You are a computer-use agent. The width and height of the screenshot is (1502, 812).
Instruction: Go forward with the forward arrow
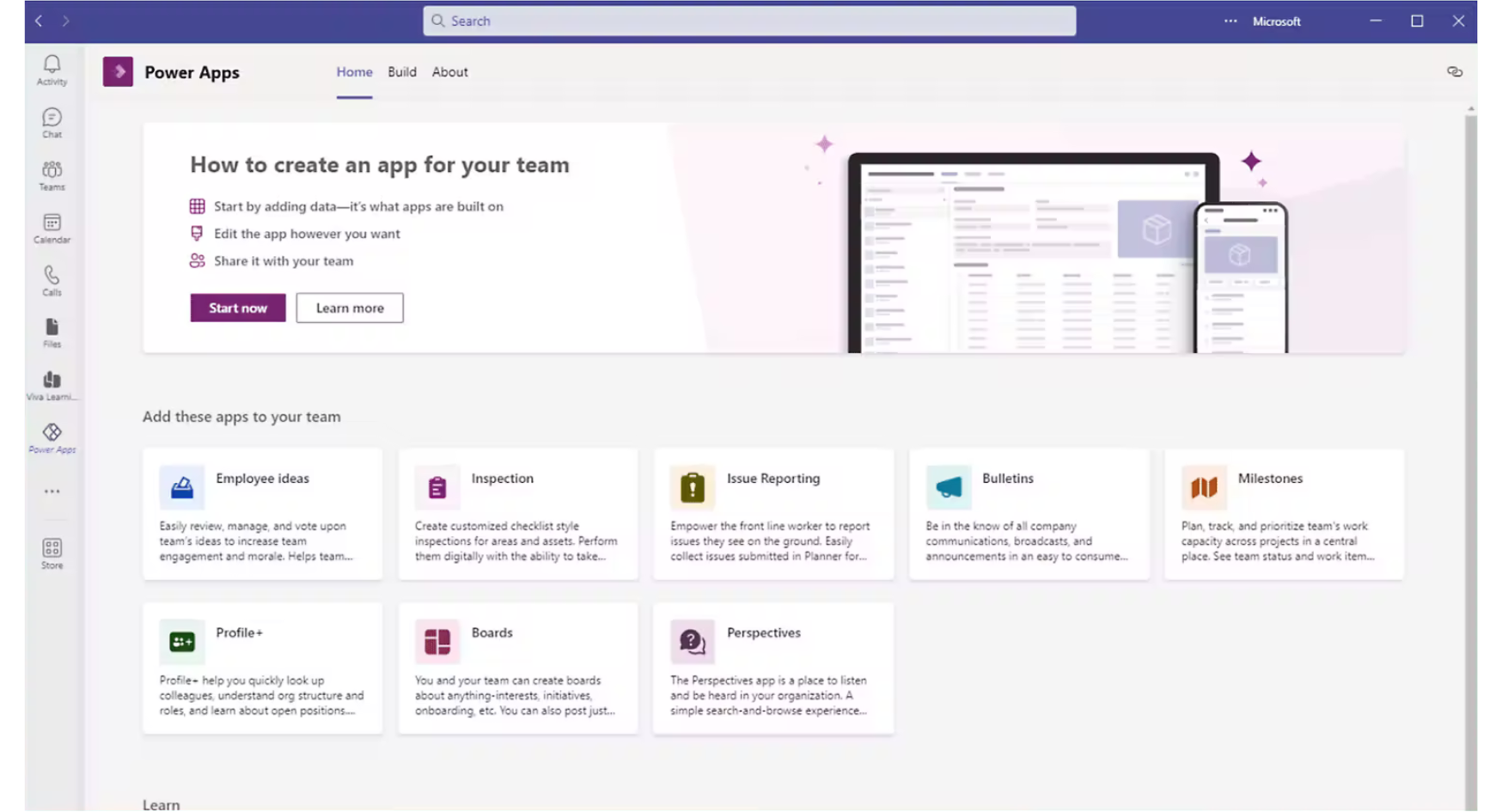click(x=66, y=21)
